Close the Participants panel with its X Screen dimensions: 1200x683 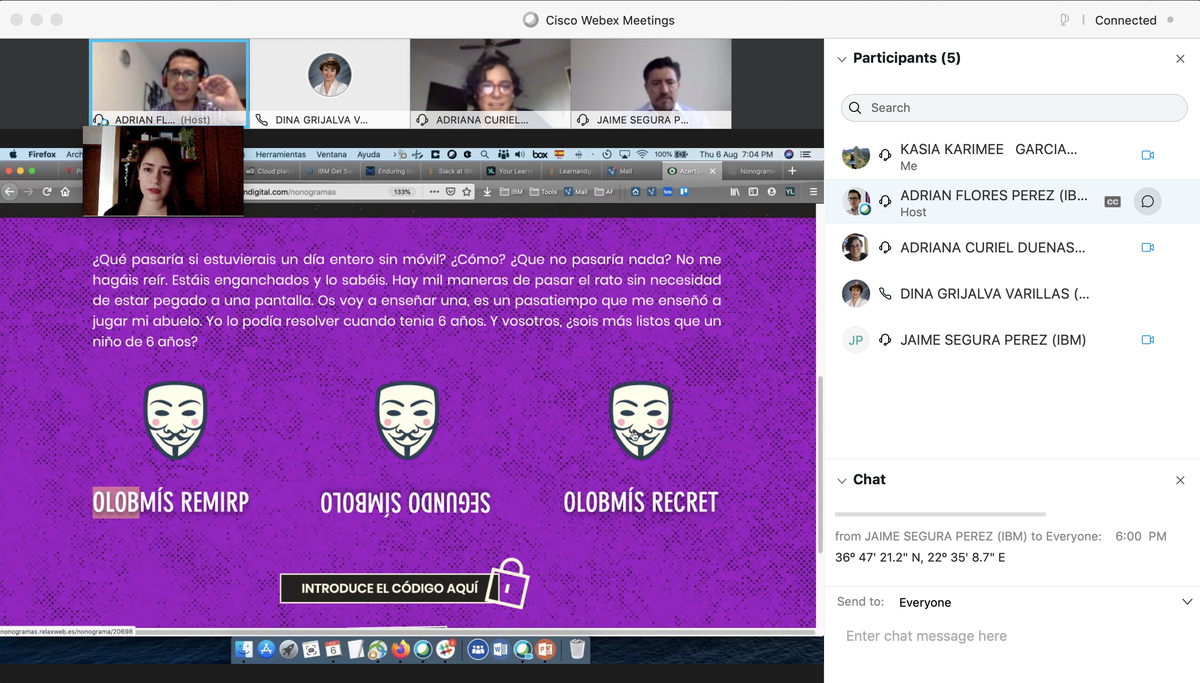coord(1180,59)
